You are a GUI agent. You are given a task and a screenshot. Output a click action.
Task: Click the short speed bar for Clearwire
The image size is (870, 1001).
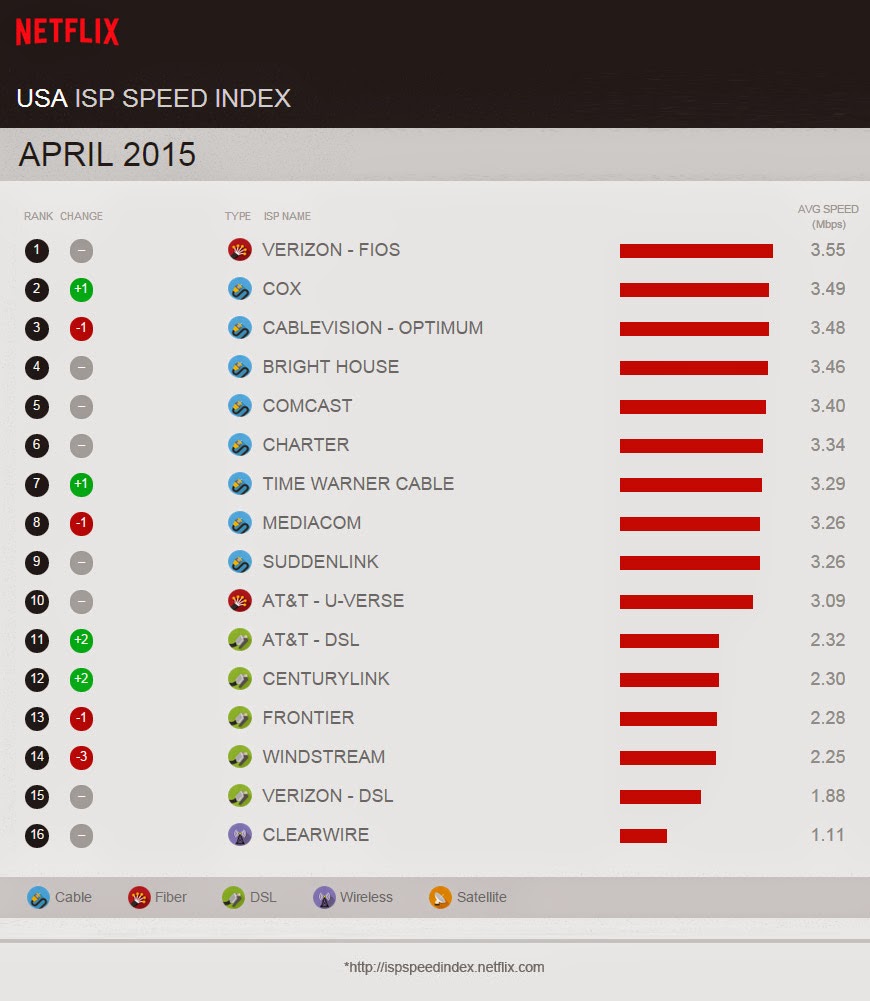[643, 835]
